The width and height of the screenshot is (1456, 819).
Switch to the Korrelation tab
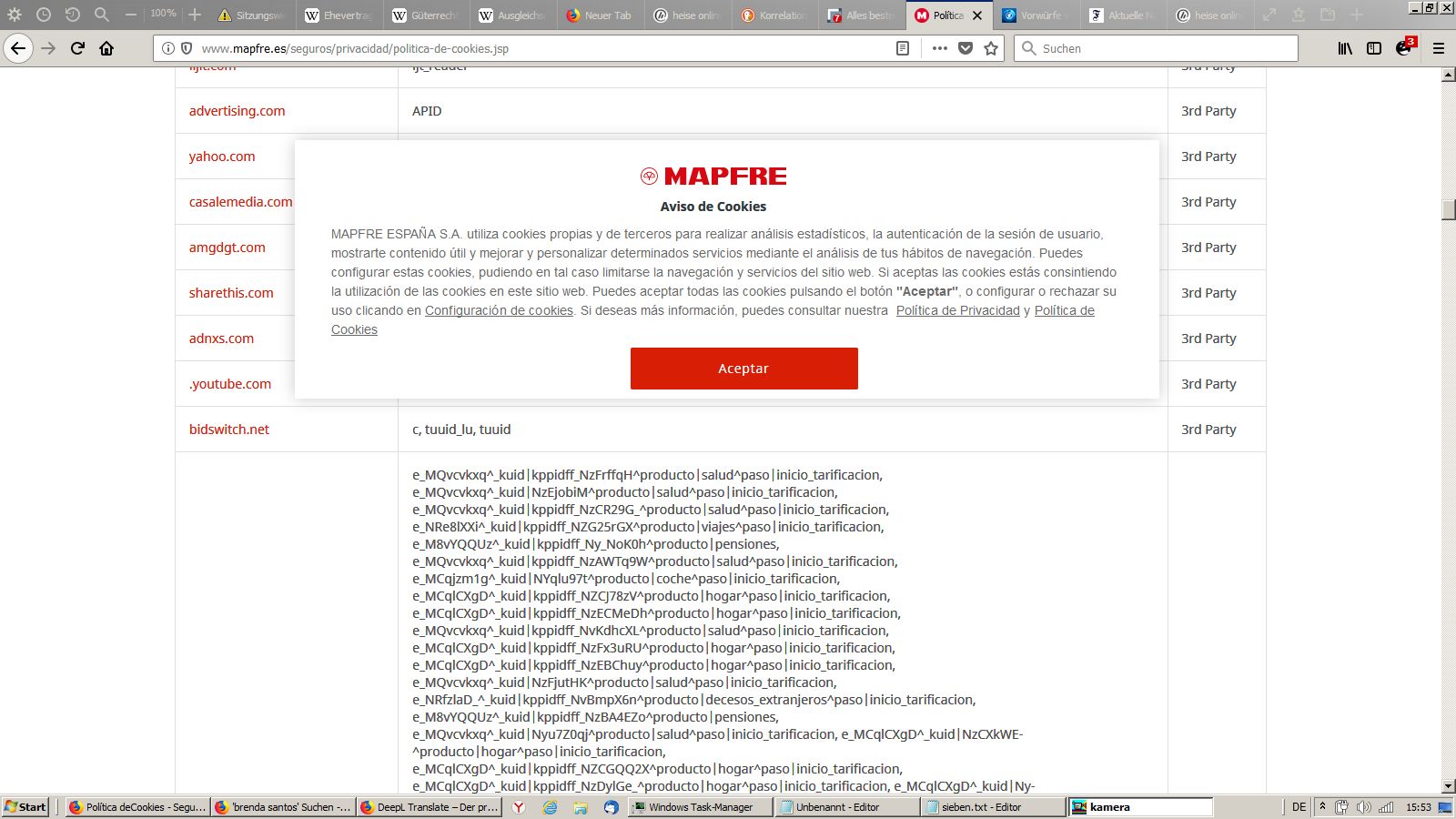coord(773,15)
